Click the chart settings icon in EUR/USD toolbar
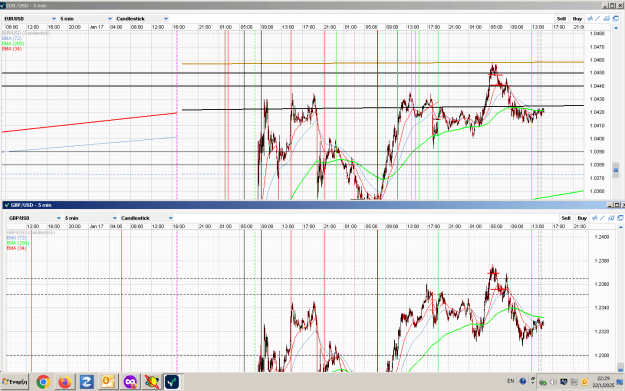 pyautogui.click(x=606, y=18)
